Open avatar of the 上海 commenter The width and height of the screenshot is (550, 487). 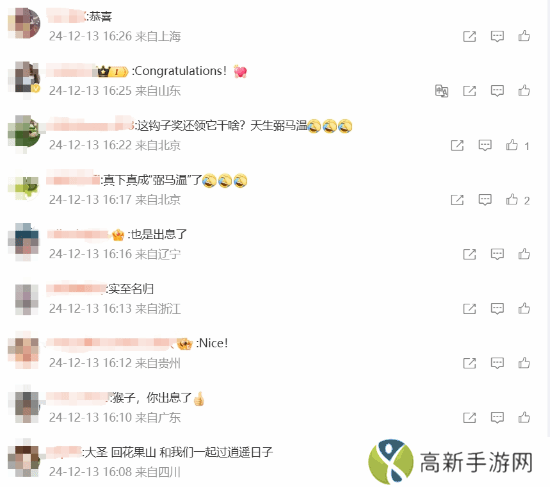coord(24,23)
